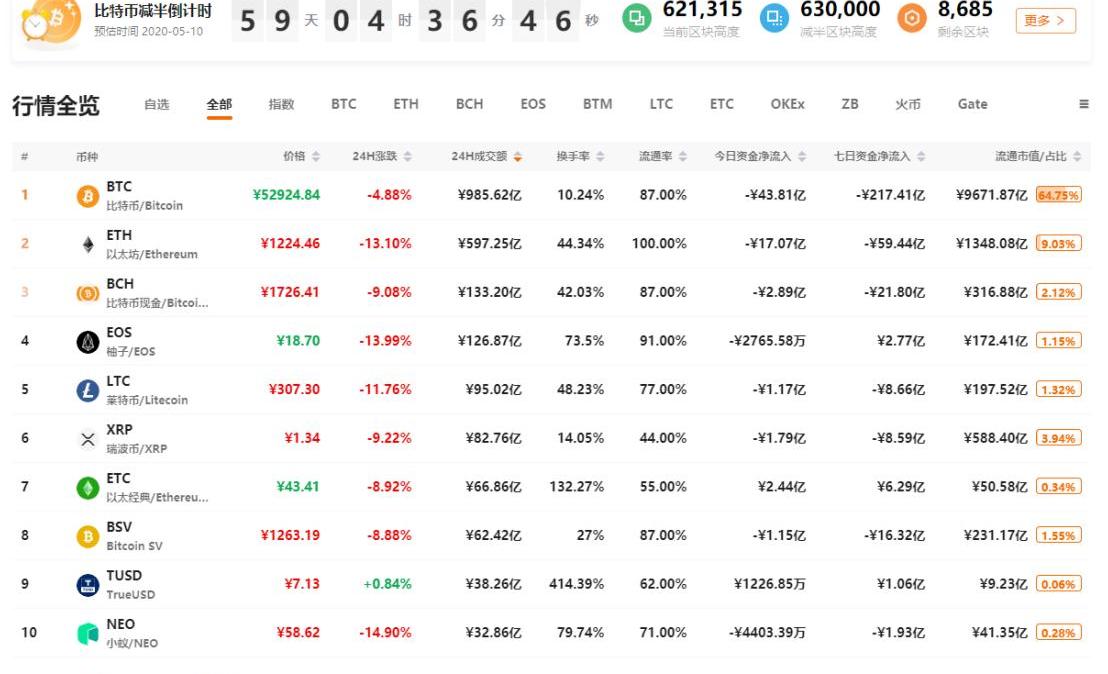Sort by 24H涨跌 column header
Screen dimensions: 1108x674
[381, 157]
